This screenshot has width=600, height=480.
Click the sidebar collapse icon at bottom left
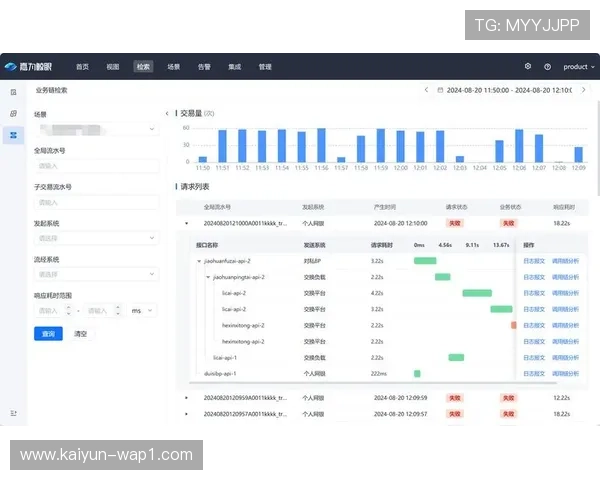(x=13, y=413)
